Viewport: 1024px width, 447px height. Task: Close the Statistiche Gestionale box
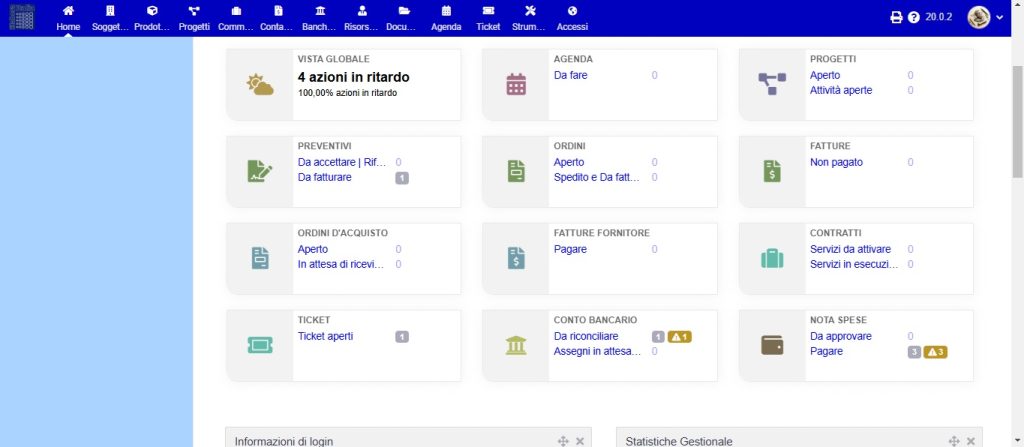point(970,441)
